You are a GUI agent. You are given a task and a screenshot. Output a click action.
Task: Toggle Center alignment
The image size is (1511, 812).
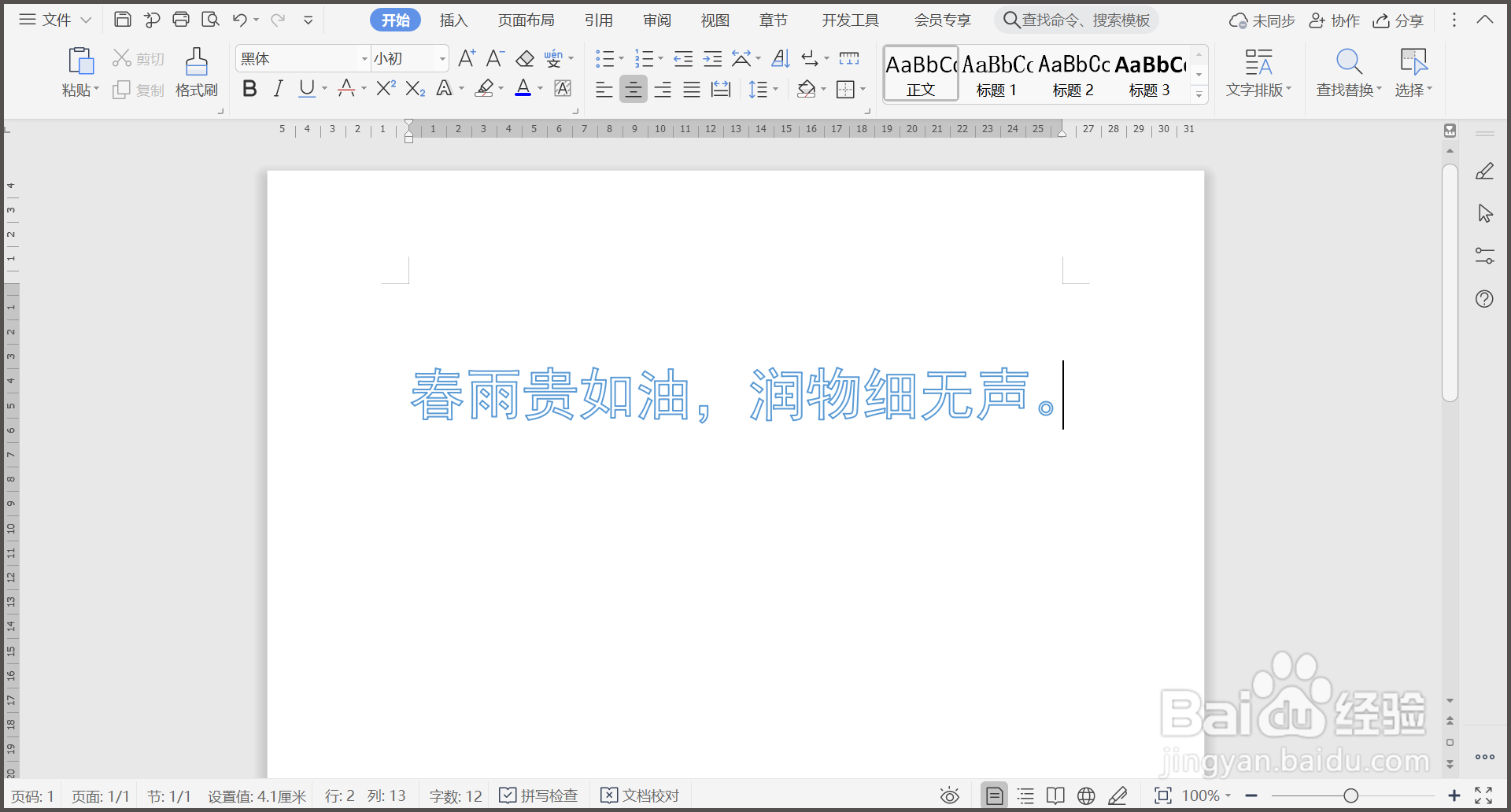(x=634, y=89)
